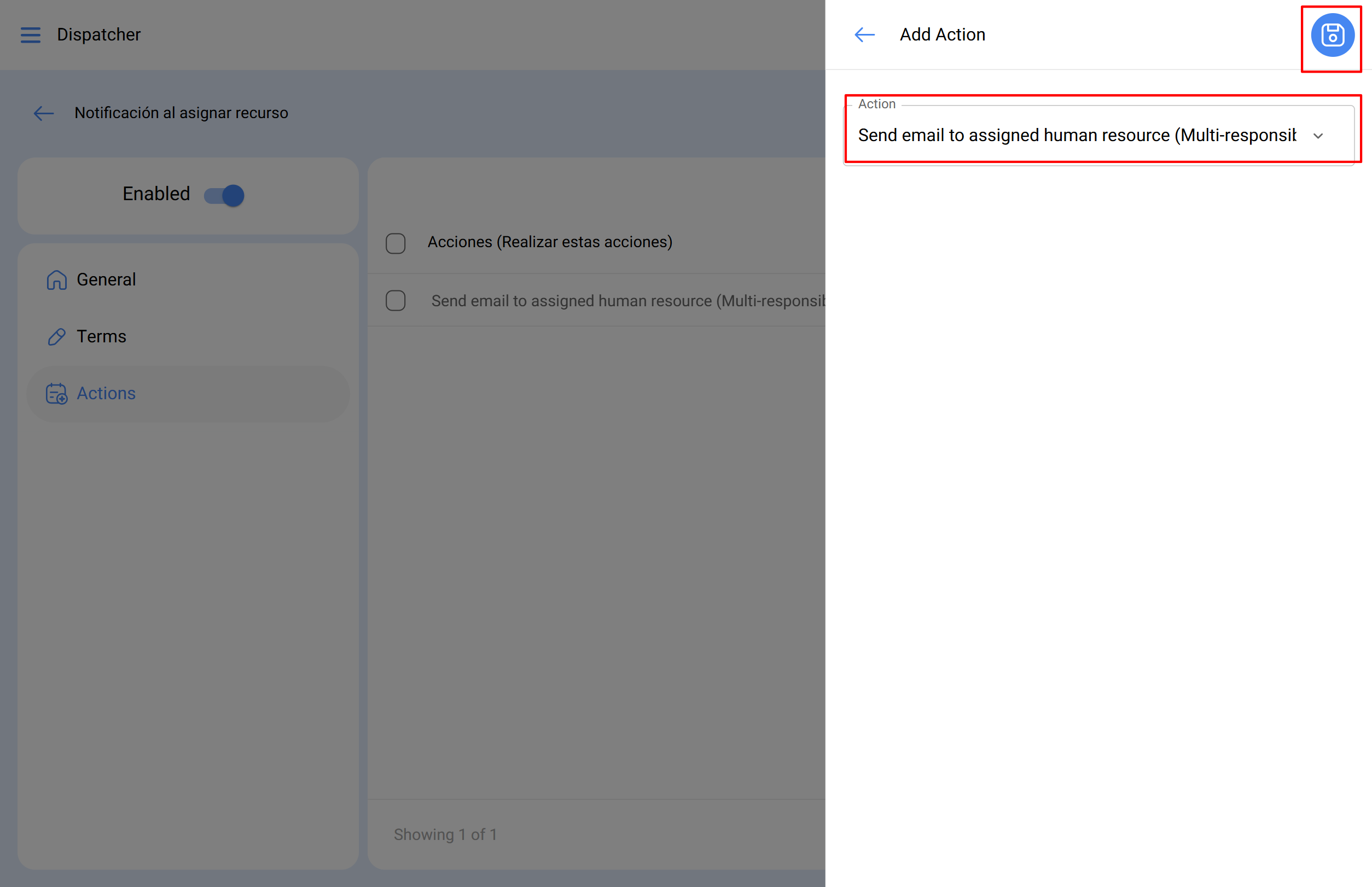The width and height of the screenshot is (1372, 887).
Task: Click the Actions calendar icon
Action: tap(56, 394)
